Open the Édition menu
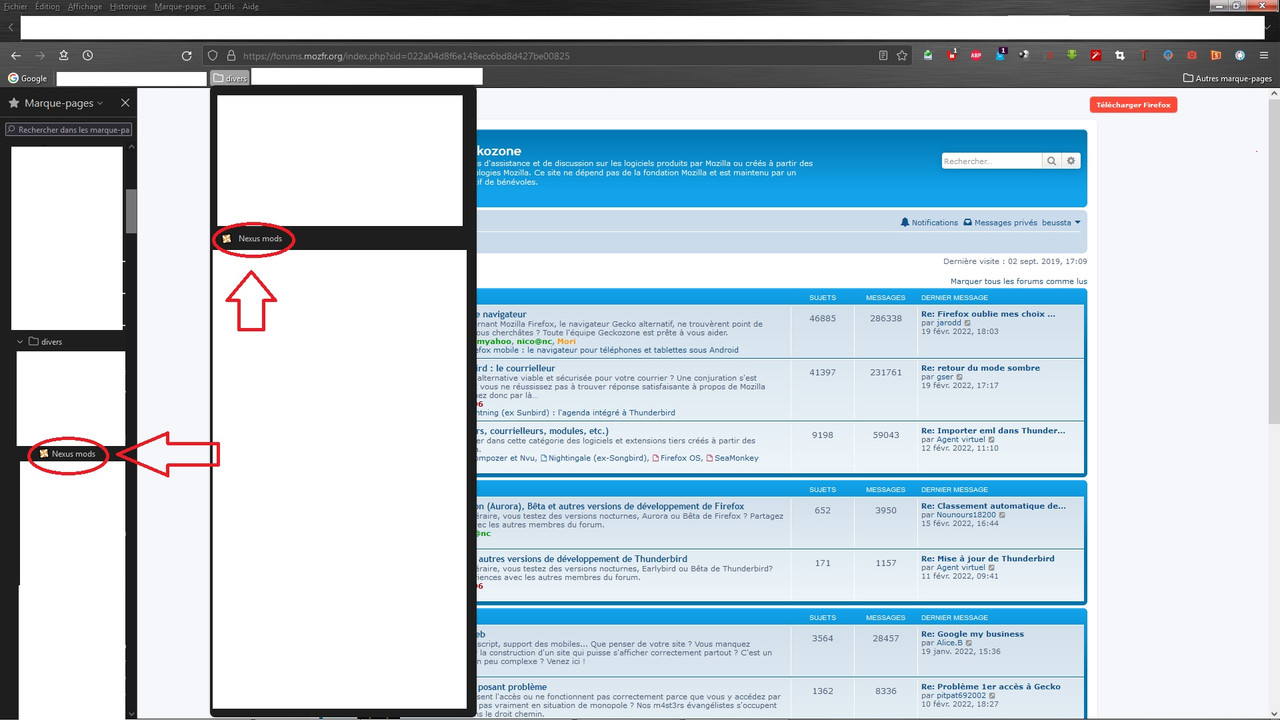This screenshot has height=720, width=1280. [48, 6]
